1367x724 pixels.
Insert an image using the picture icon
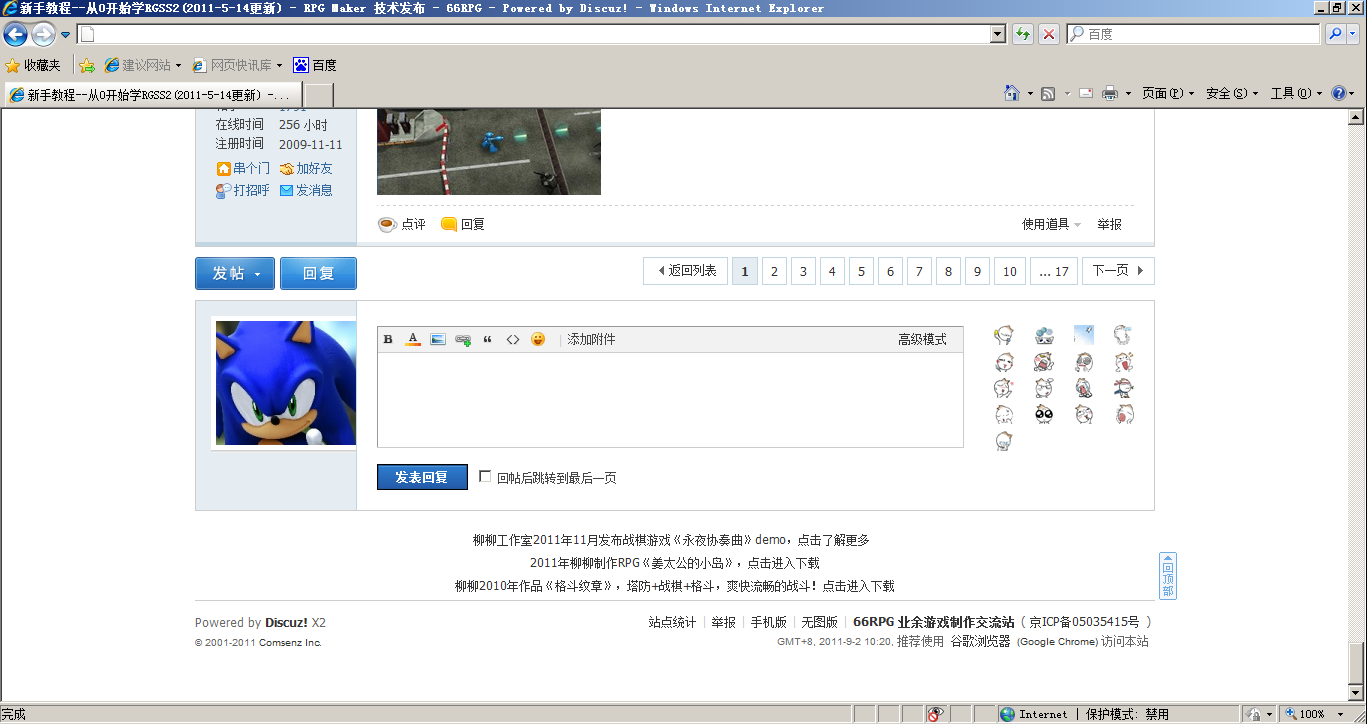click(x=438, y=340)
